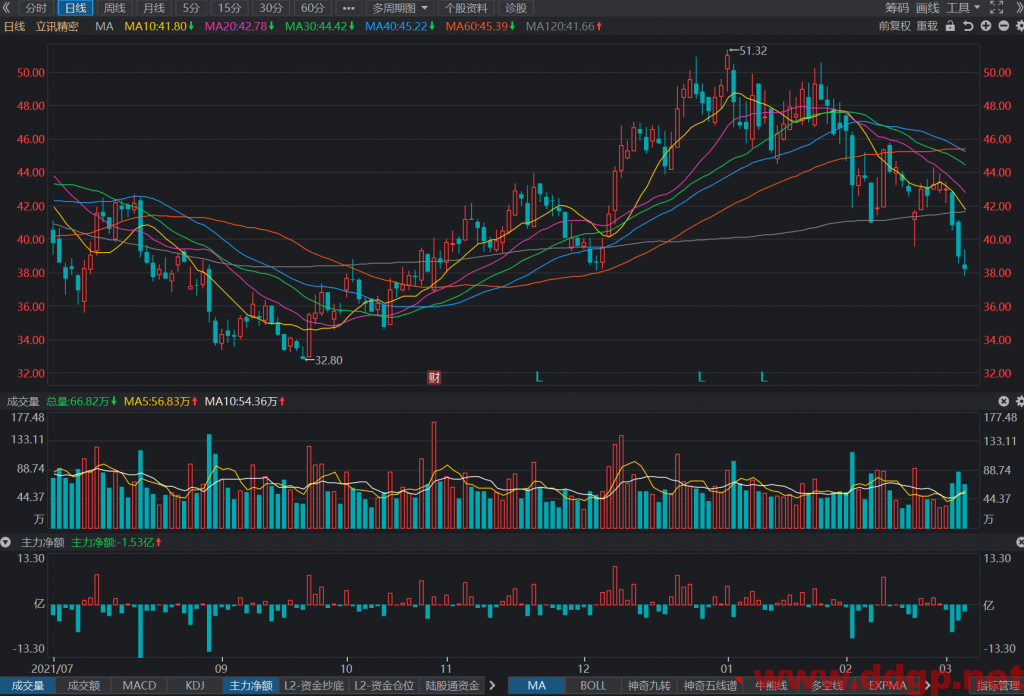Select the 15分 period tab
This screenshot has height=696, width=1024.
(229, 8)
